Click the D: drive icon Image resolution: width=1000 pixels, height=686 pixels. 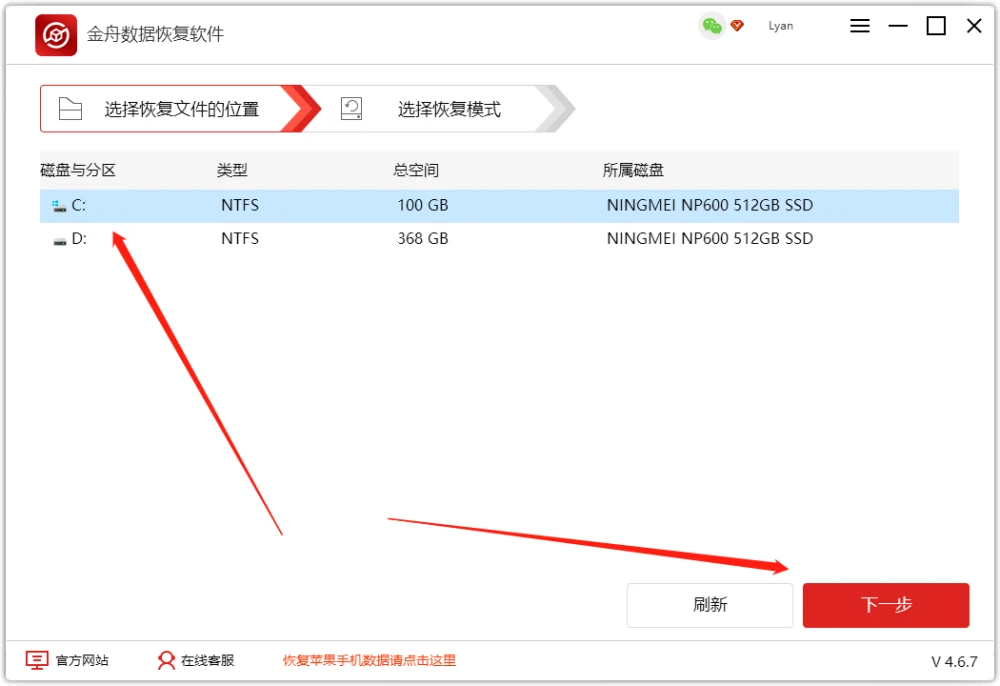[x=59, y=241]
